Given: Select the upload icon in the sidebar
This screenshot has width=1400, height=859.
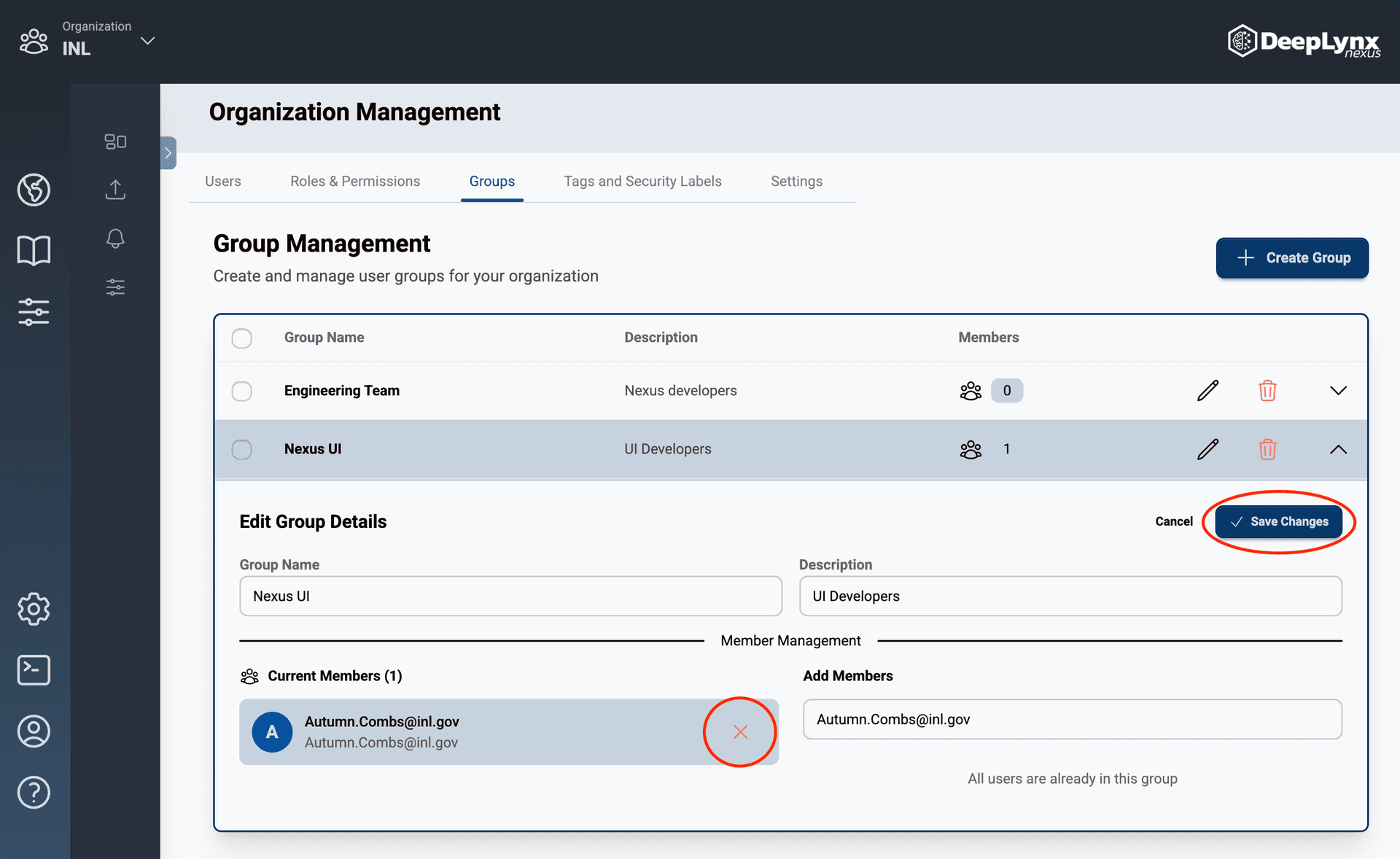Looking at the screenshot, I should pos(114,190).
